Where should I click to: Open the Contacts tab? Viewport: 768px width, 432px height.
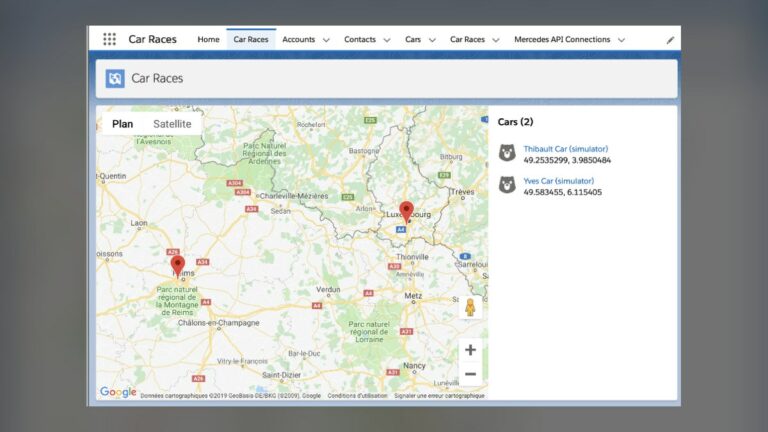pos(360,39)
